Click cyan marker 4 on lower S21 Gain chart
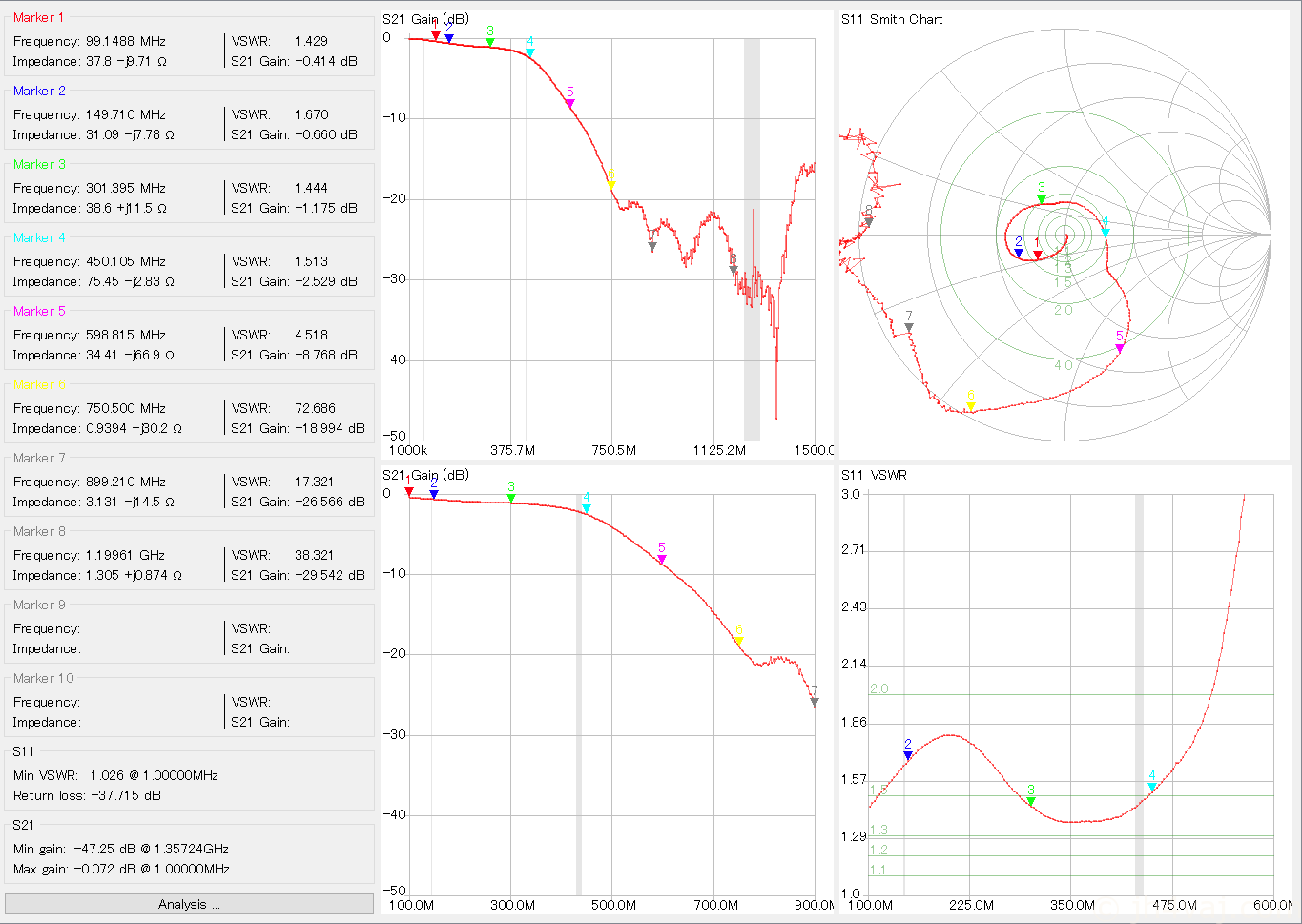The width and height of the screenshot is (1302, 924). 587,508
